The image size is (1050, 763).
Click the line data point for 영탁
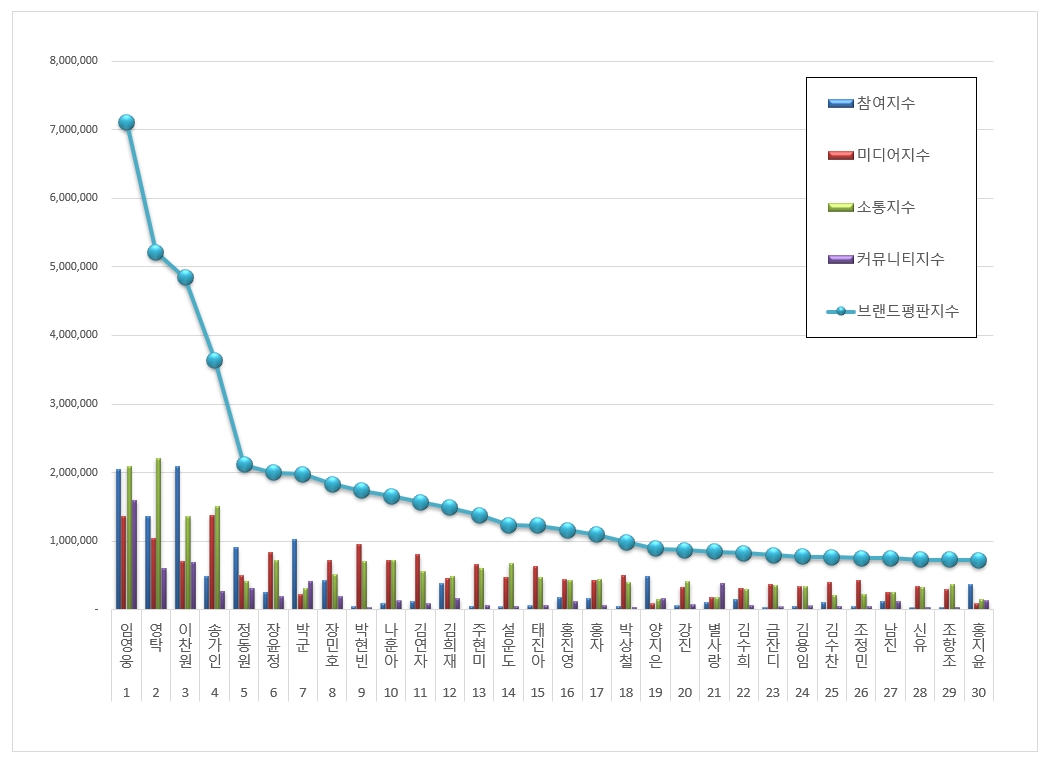click(x=155, y=253)
